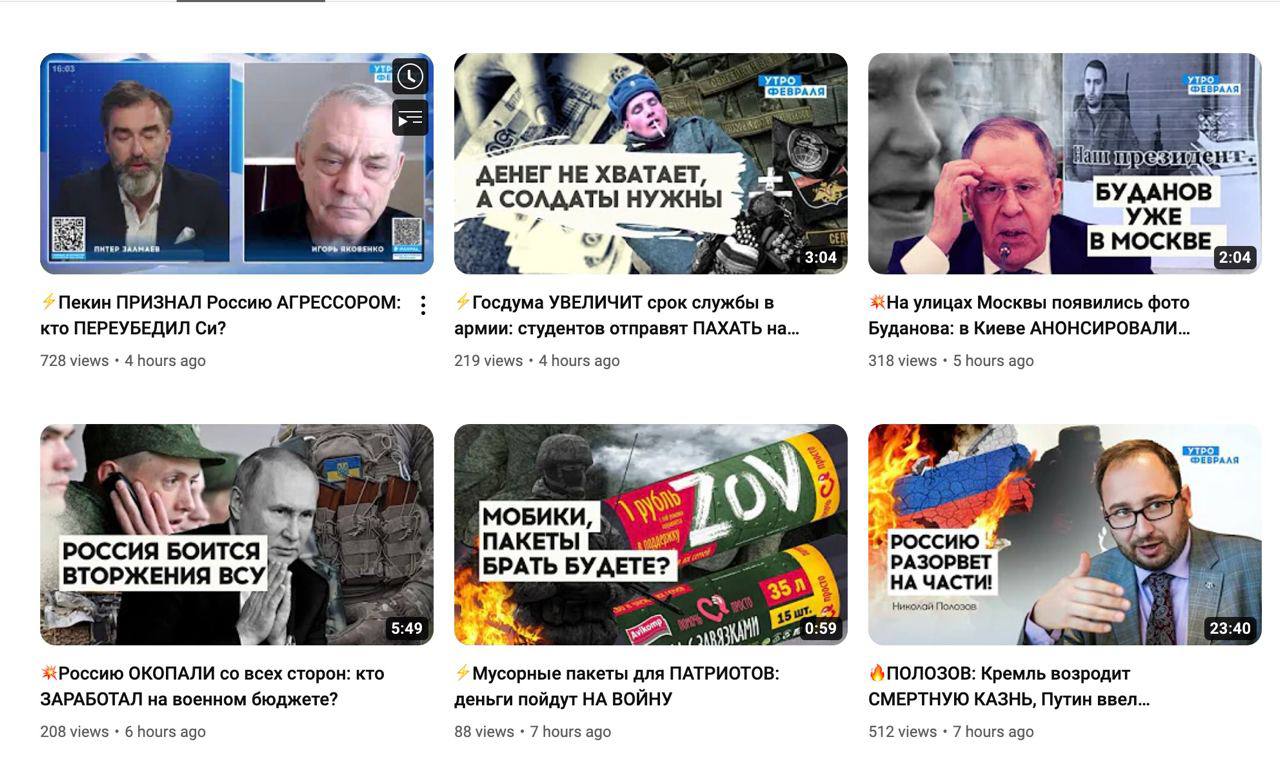
Task: Open the title link На улицах Москвы появились фото
Action: click(x=1029, y=315)
